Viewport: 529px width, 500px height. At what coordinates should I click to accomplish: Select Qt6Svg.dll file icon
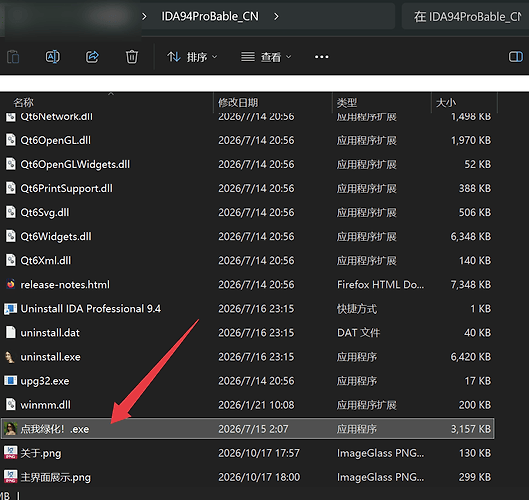(x=11, y=212)
